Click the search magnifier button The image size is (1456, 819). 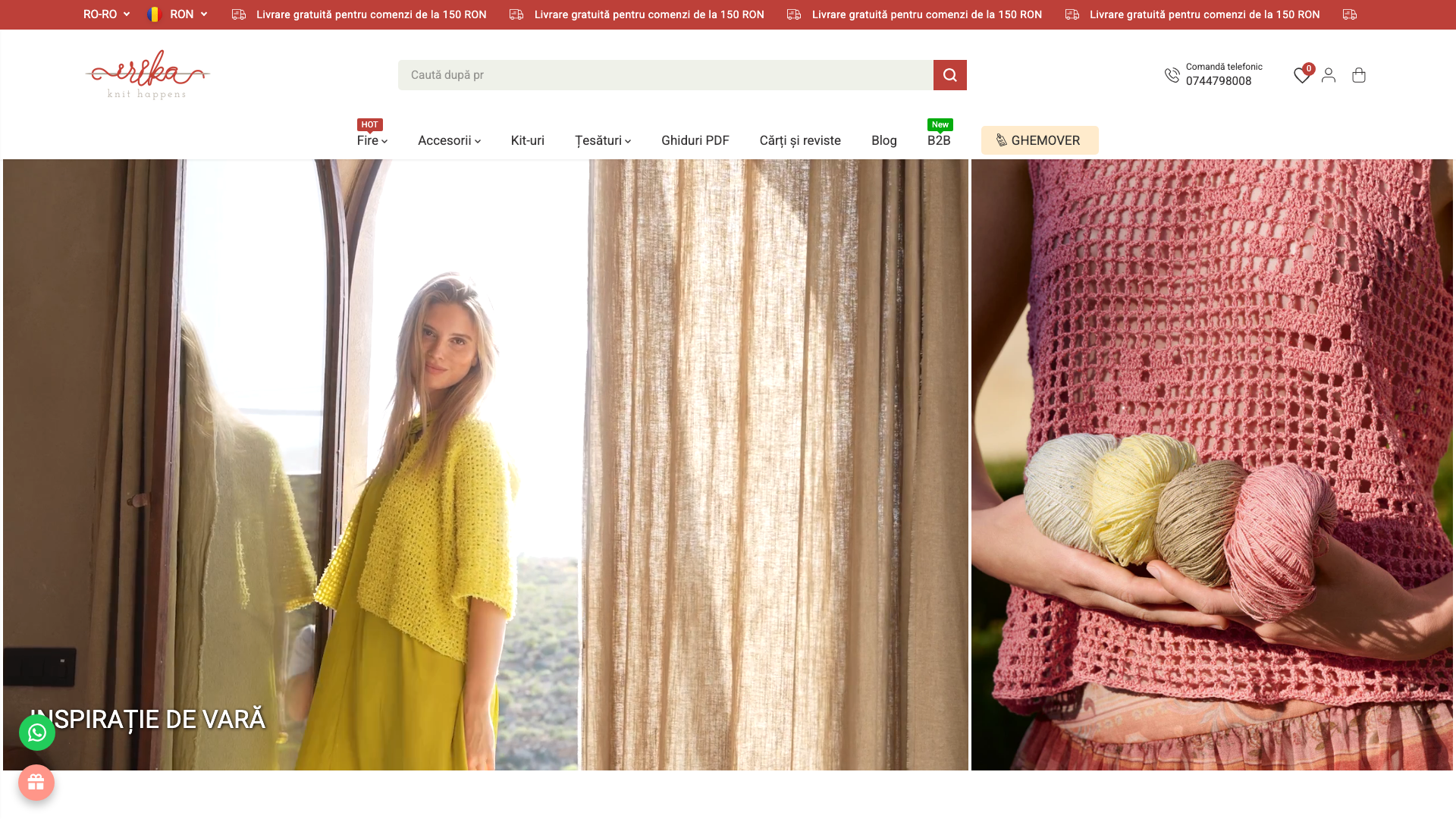pyautogui.click(x=949, y=75)
